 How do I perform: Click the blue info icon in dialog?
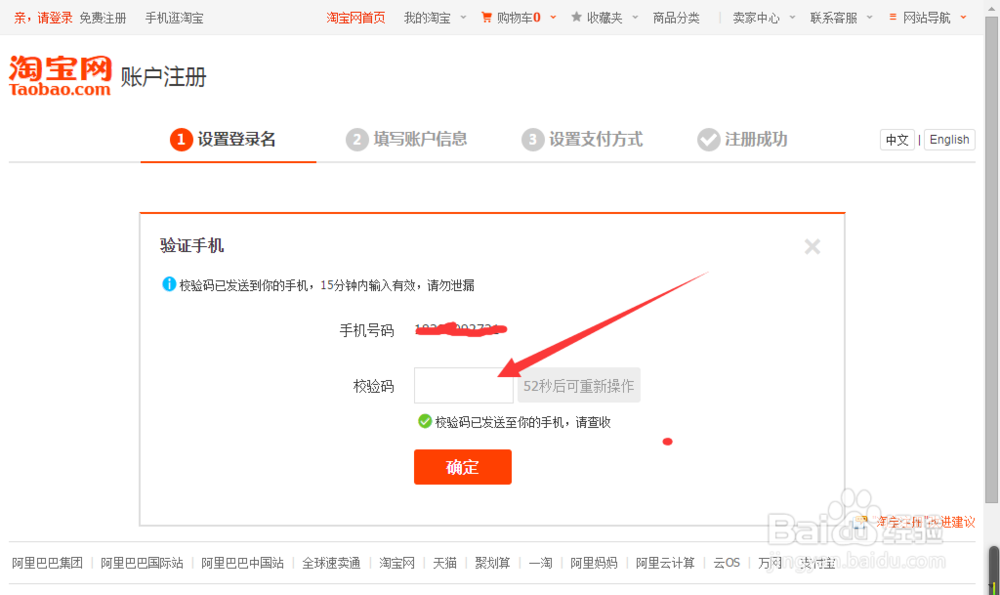point(169,284)
